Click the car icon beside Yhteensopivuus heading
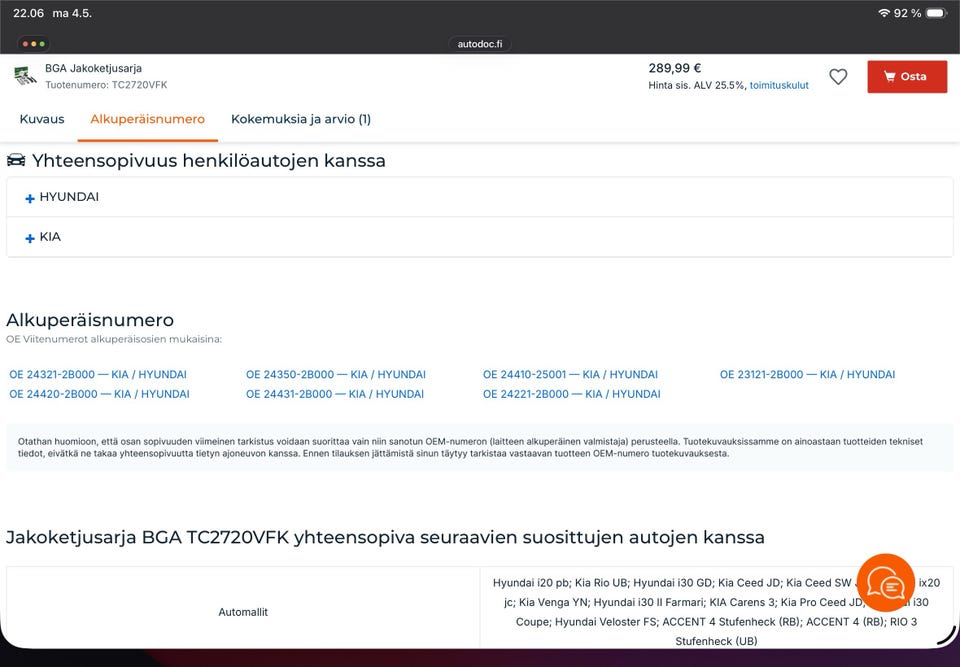 click(x=16, y=160)
